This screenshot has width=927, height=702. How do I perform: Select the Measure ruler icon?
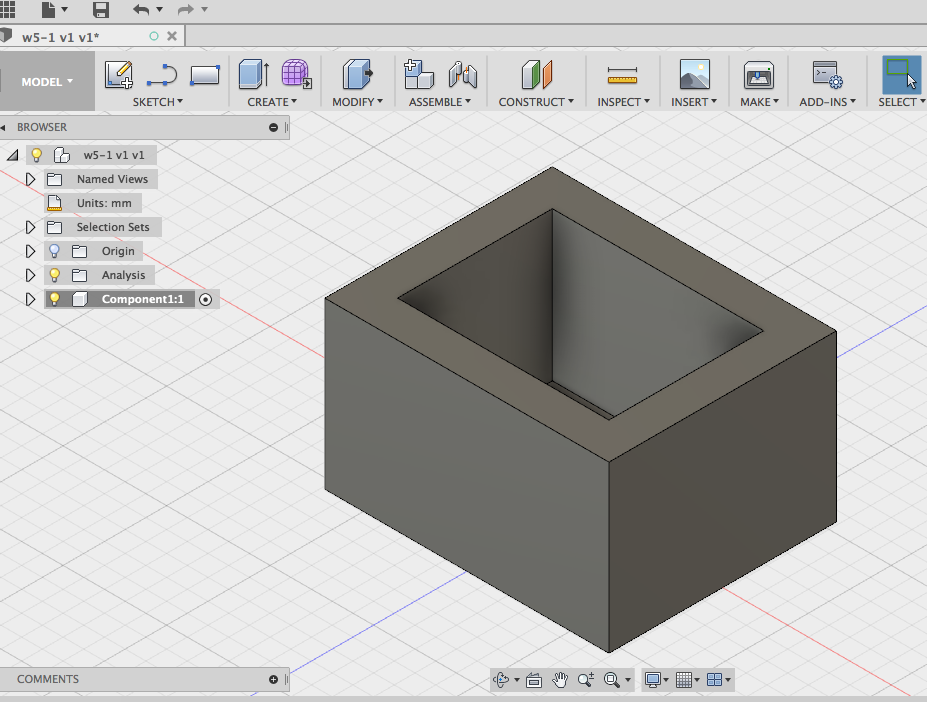tap(623, 76)
